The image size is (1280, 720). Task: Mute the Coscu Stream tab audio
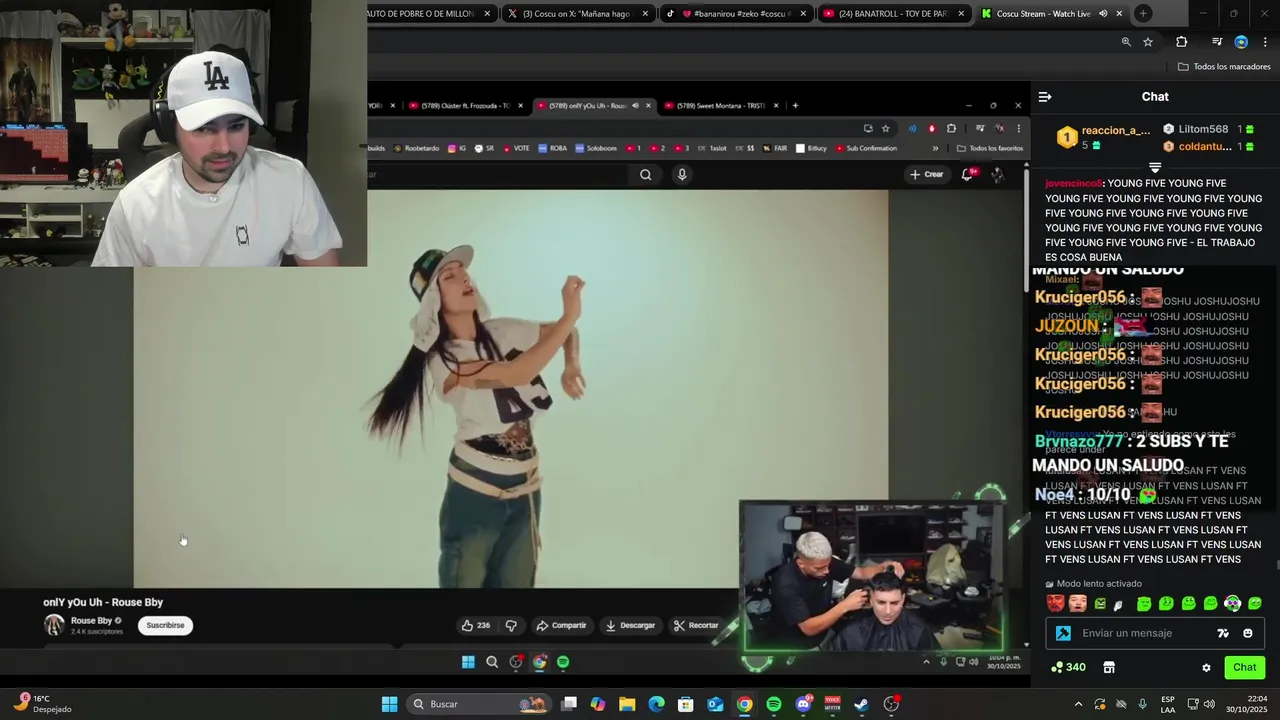(x=1103, y=14)
